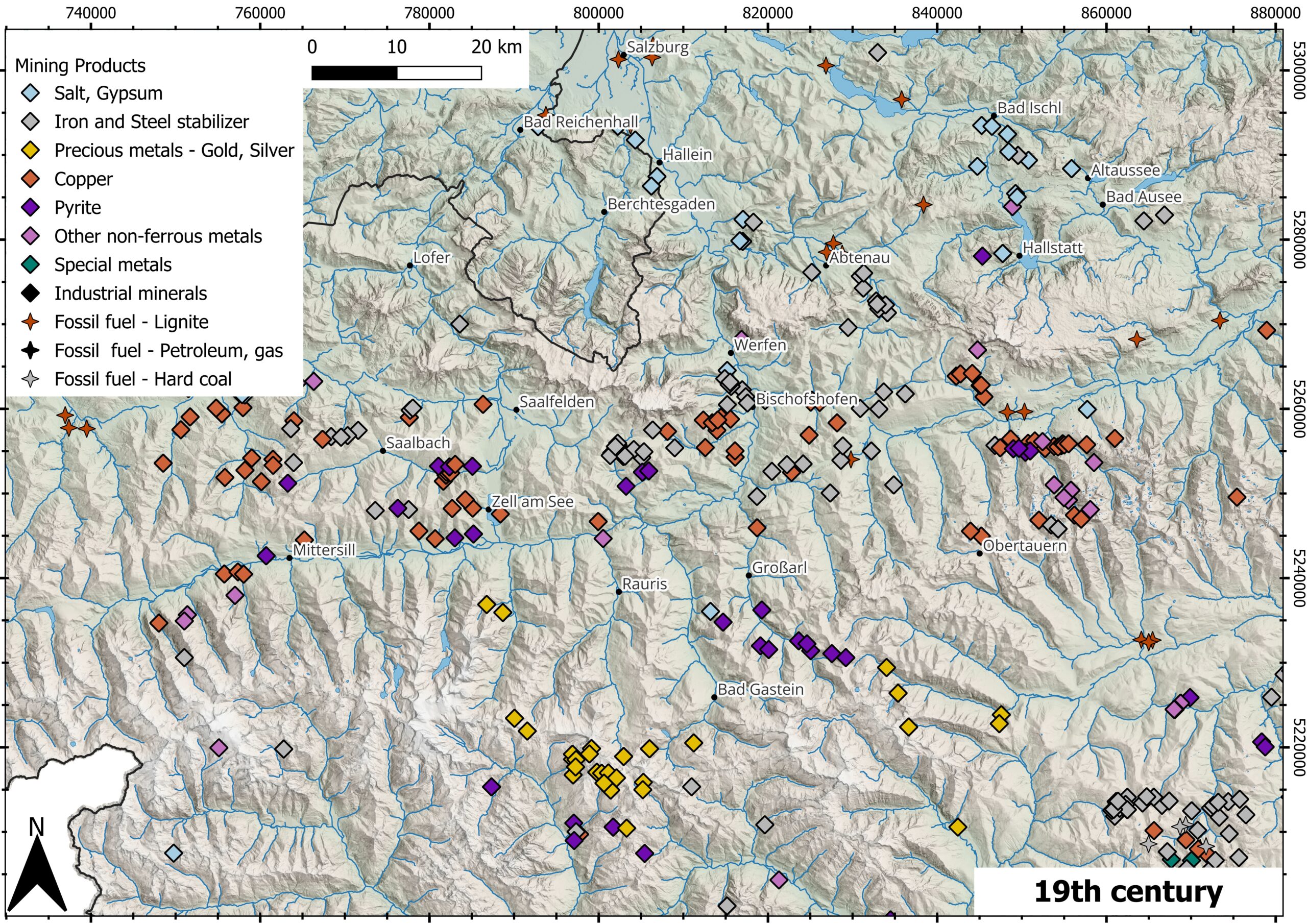The width and height of the screenshot is (1307, 924).
Task: Click the Special metals teal legend diamond
Action: coord(30,265)
